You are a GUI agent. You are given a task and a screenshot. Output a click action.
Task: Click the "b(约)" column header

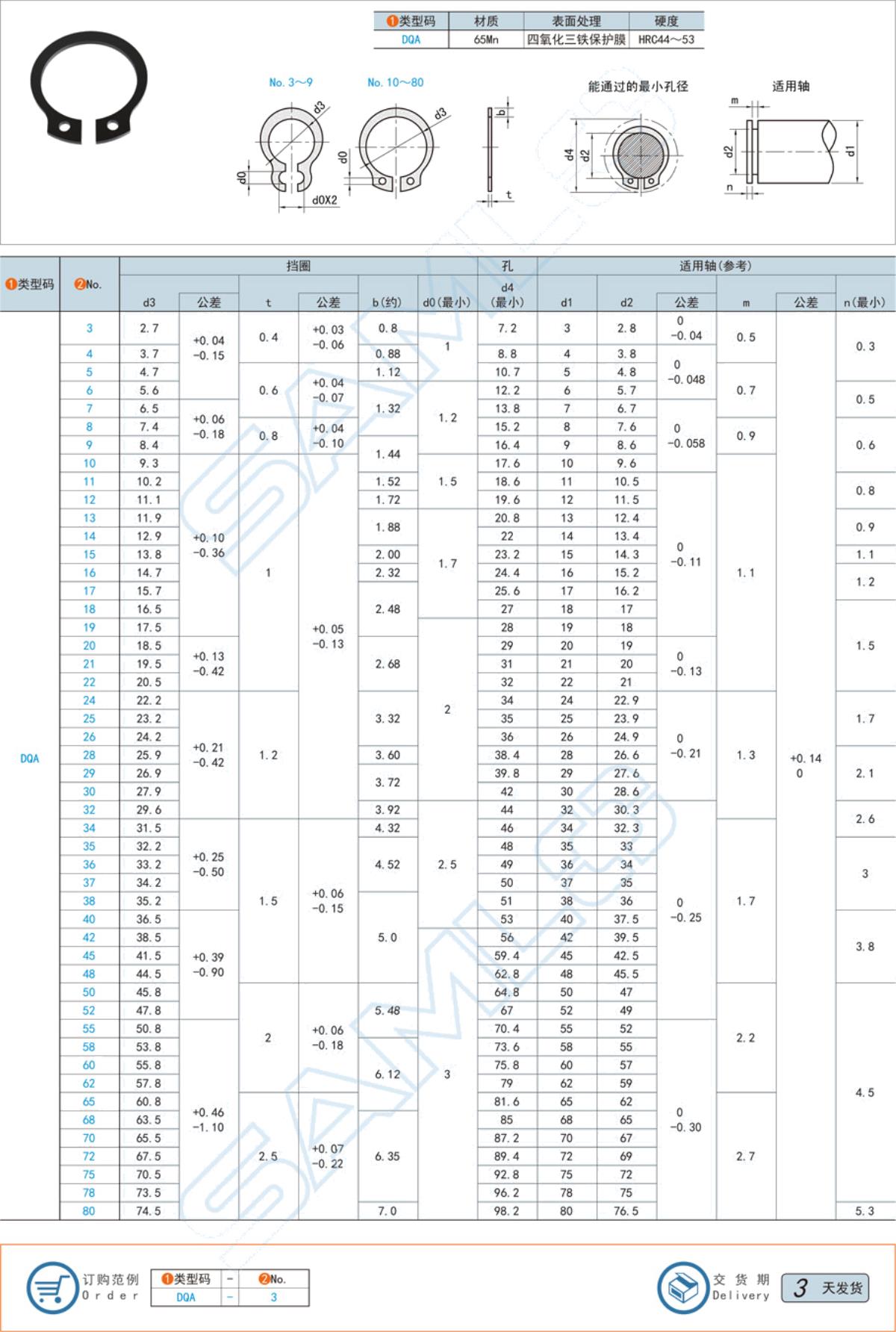(x=388, y=302)
